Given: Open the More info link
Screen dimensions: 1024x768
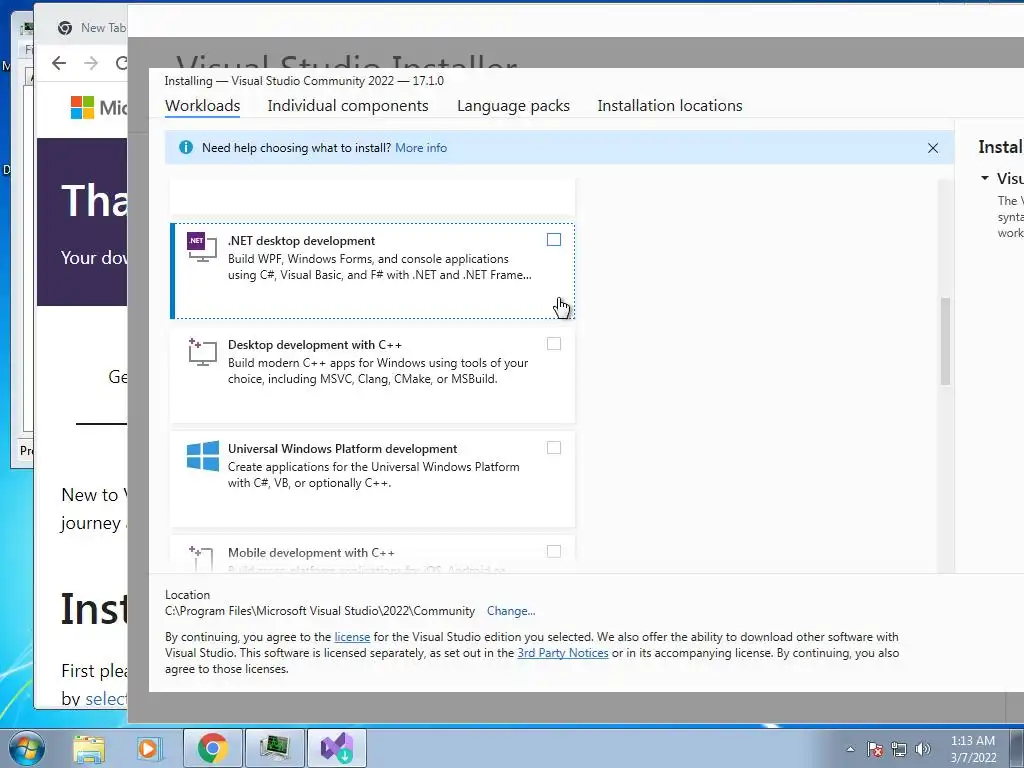Looking at the screenshot, I should (x=421, y=148).
